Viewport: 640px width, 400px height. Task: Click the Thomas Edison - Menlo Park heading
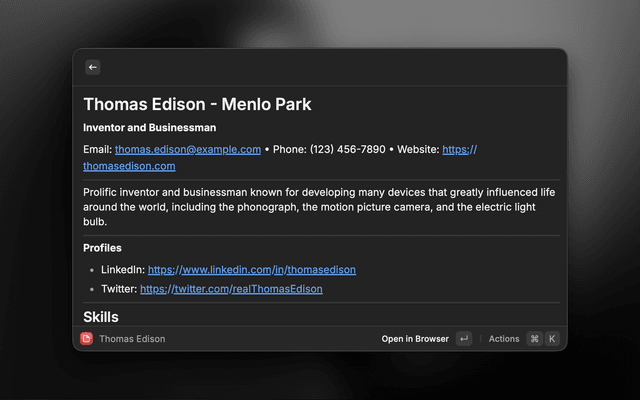point(197,104)
